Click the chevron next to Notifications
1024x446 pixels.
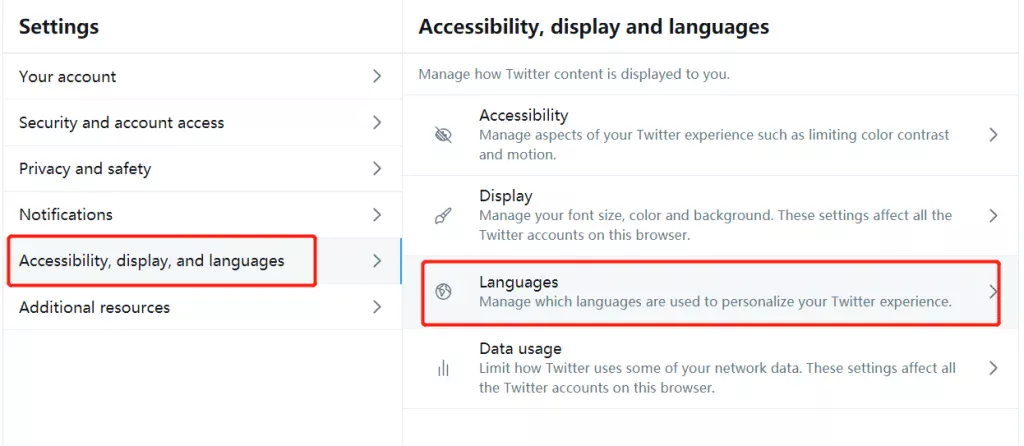point(377,215)
